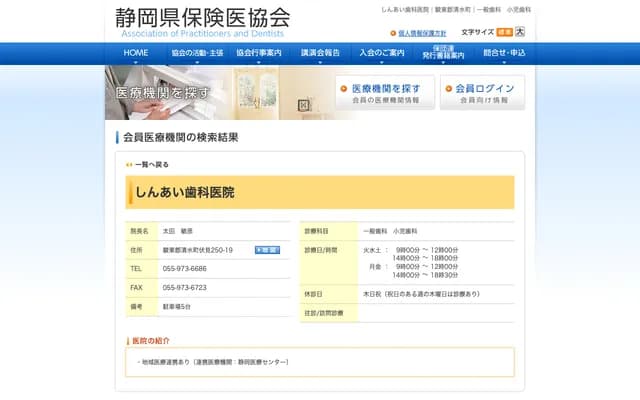Expand the 協会の活動・主張 menu
640x400 pixels.
point(197,53)
